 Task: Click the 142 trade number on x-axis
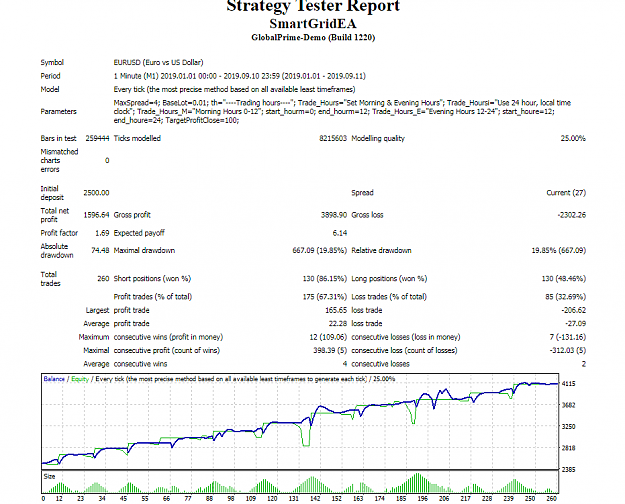(315, 499)
